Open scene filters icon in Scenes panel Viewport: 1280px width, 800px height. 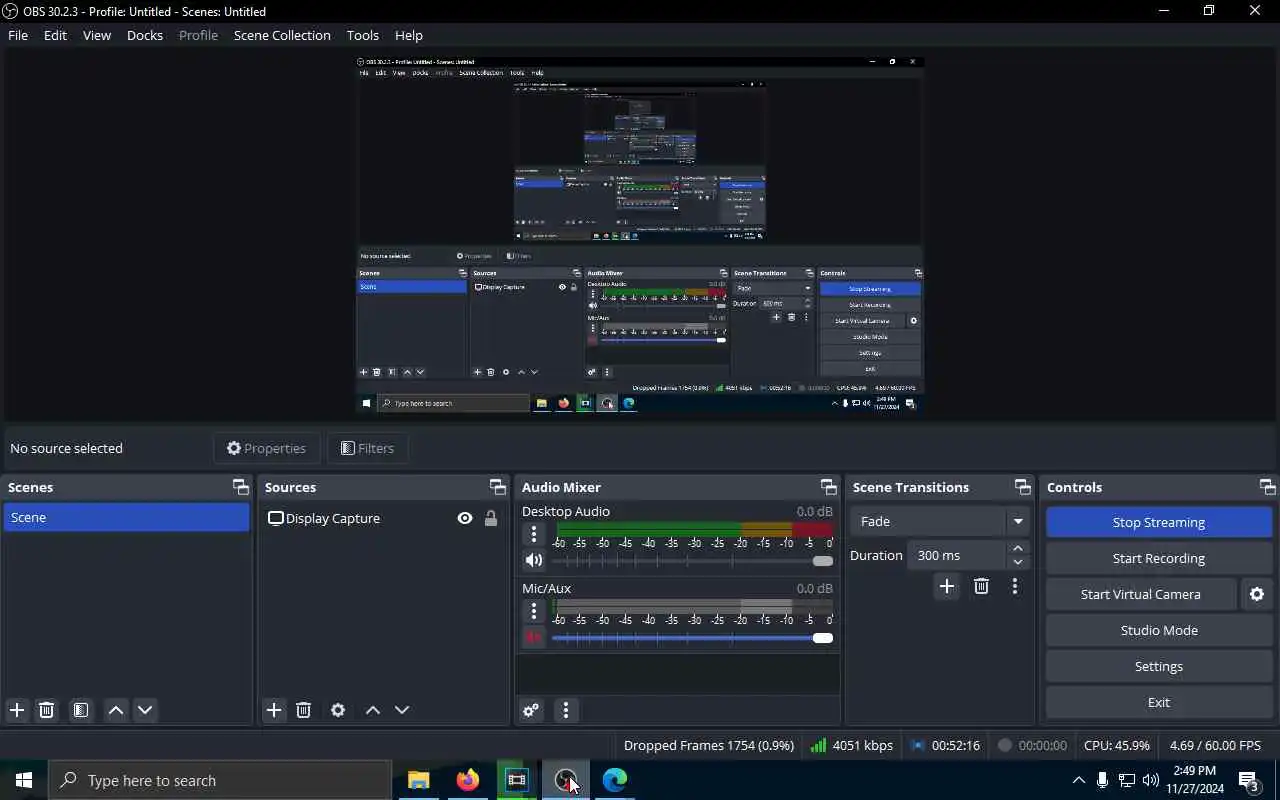point(81,710)
